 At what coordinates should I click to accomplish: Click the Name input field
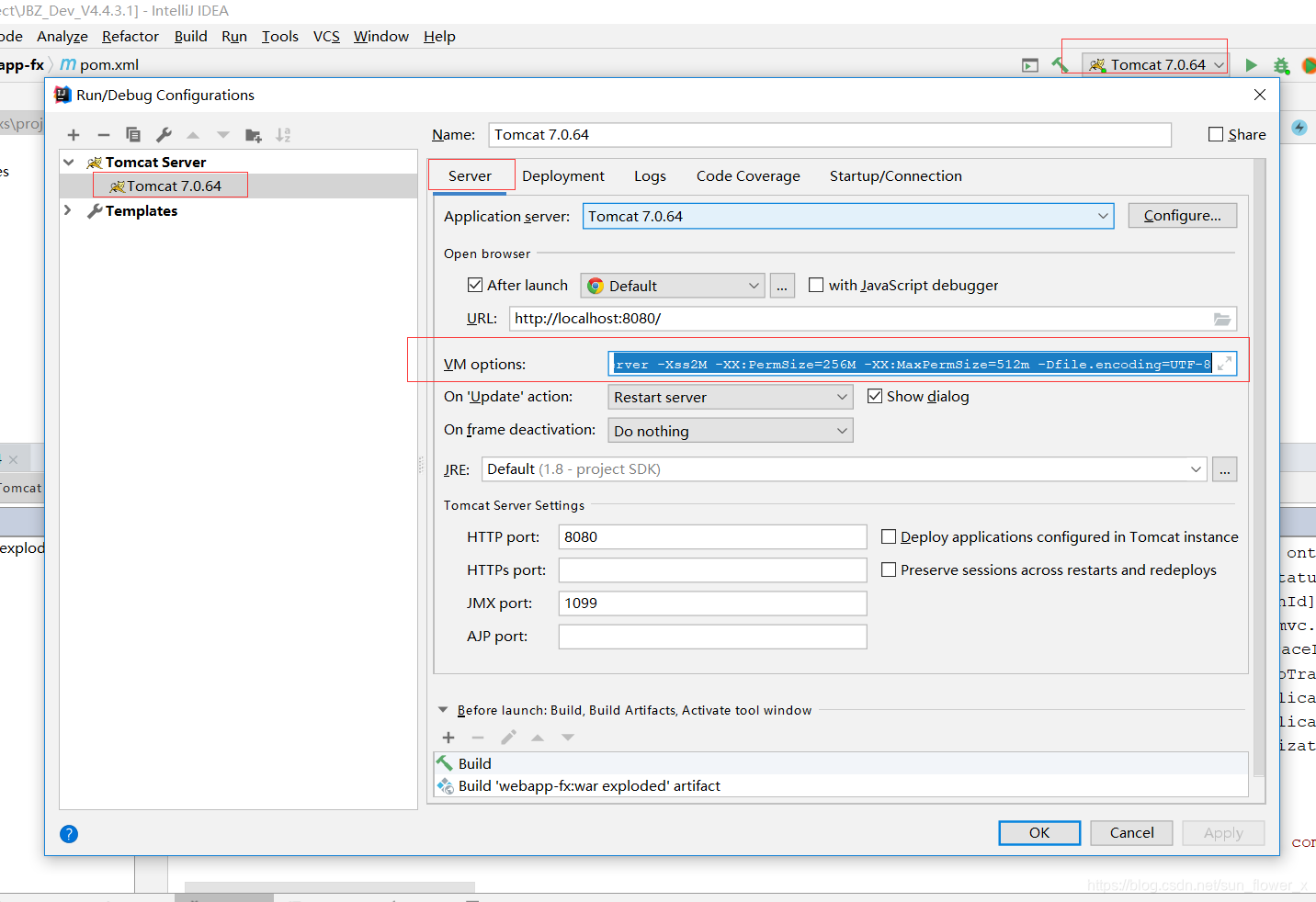click(830, 135)
